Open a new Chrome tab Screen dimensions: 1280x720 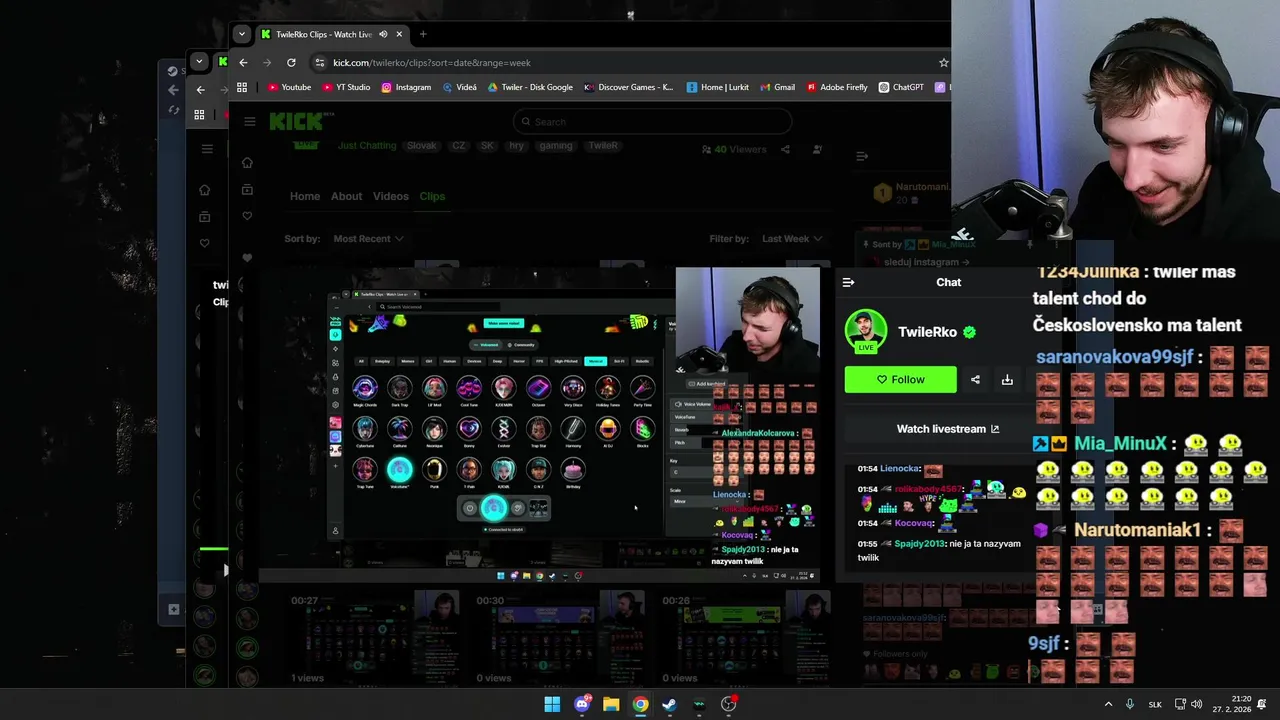click(x=423, y=34)
